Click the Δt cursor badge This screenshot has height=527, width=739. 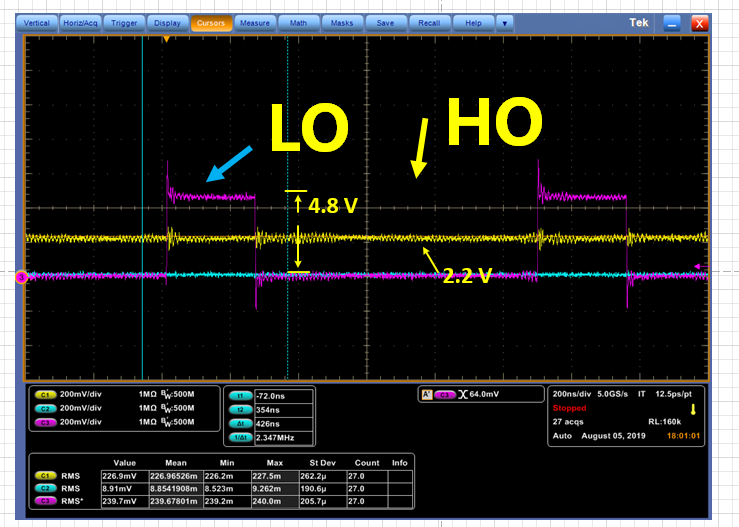pyautogui.click(x=240, y=424)
